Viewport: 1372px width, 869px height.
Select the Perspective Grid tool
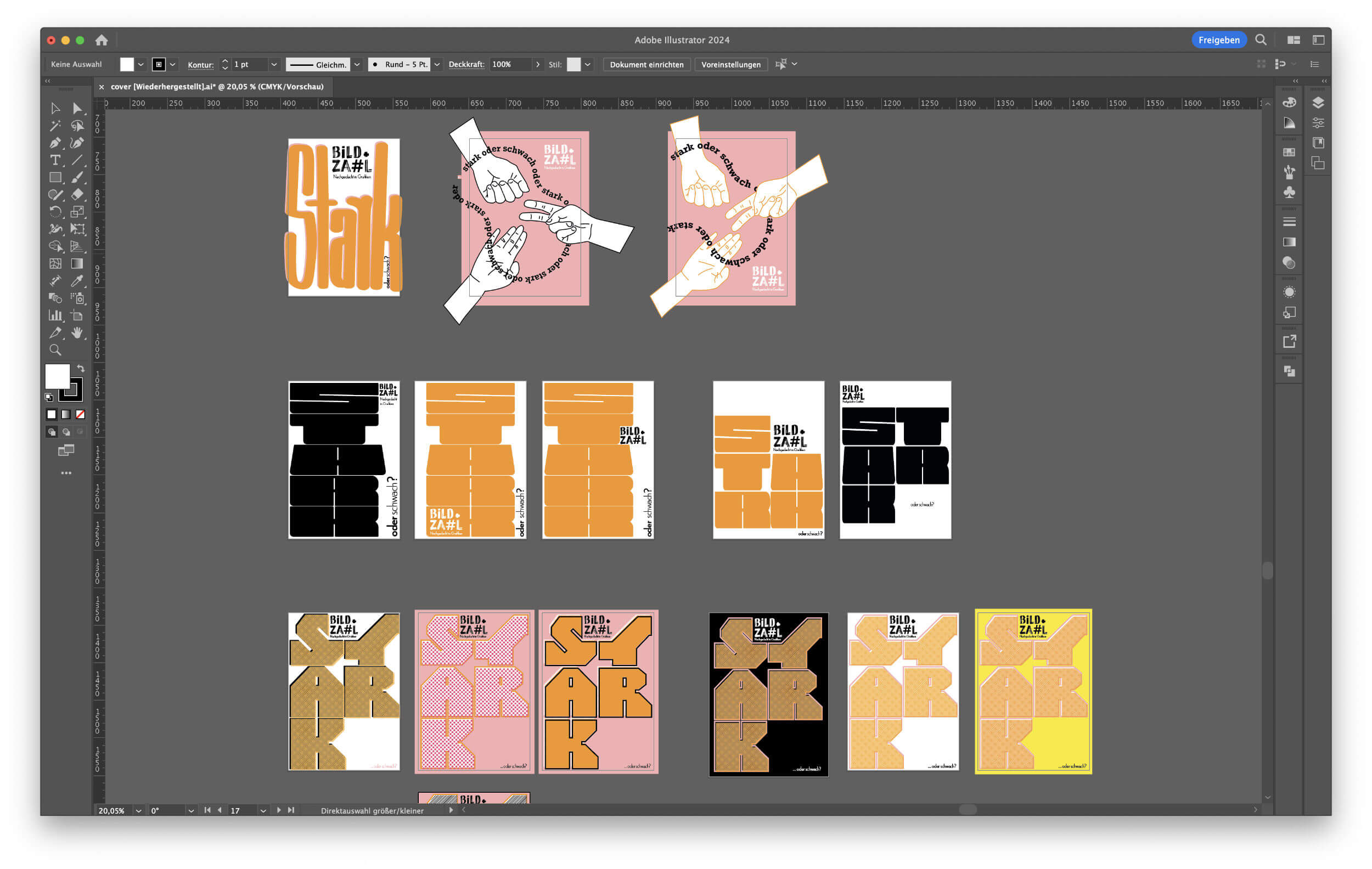coord(77,246)
